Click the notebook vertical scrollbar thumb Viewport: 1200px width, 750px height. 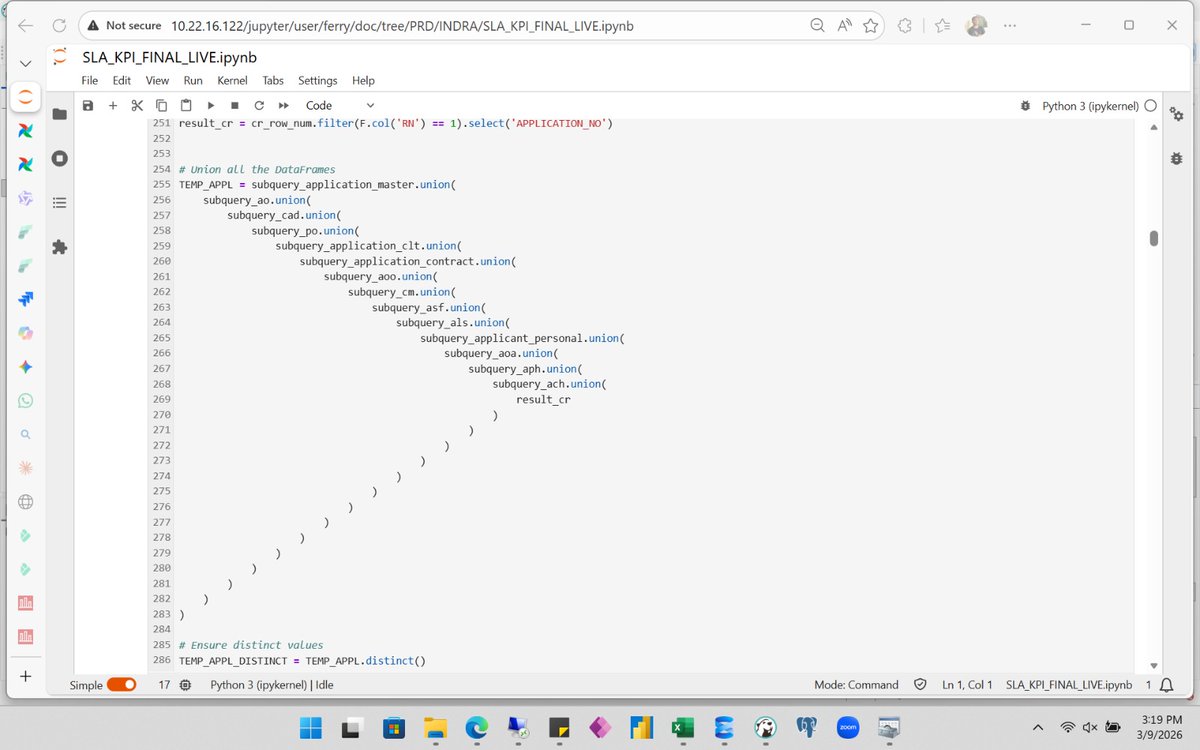click(1153, 238)
